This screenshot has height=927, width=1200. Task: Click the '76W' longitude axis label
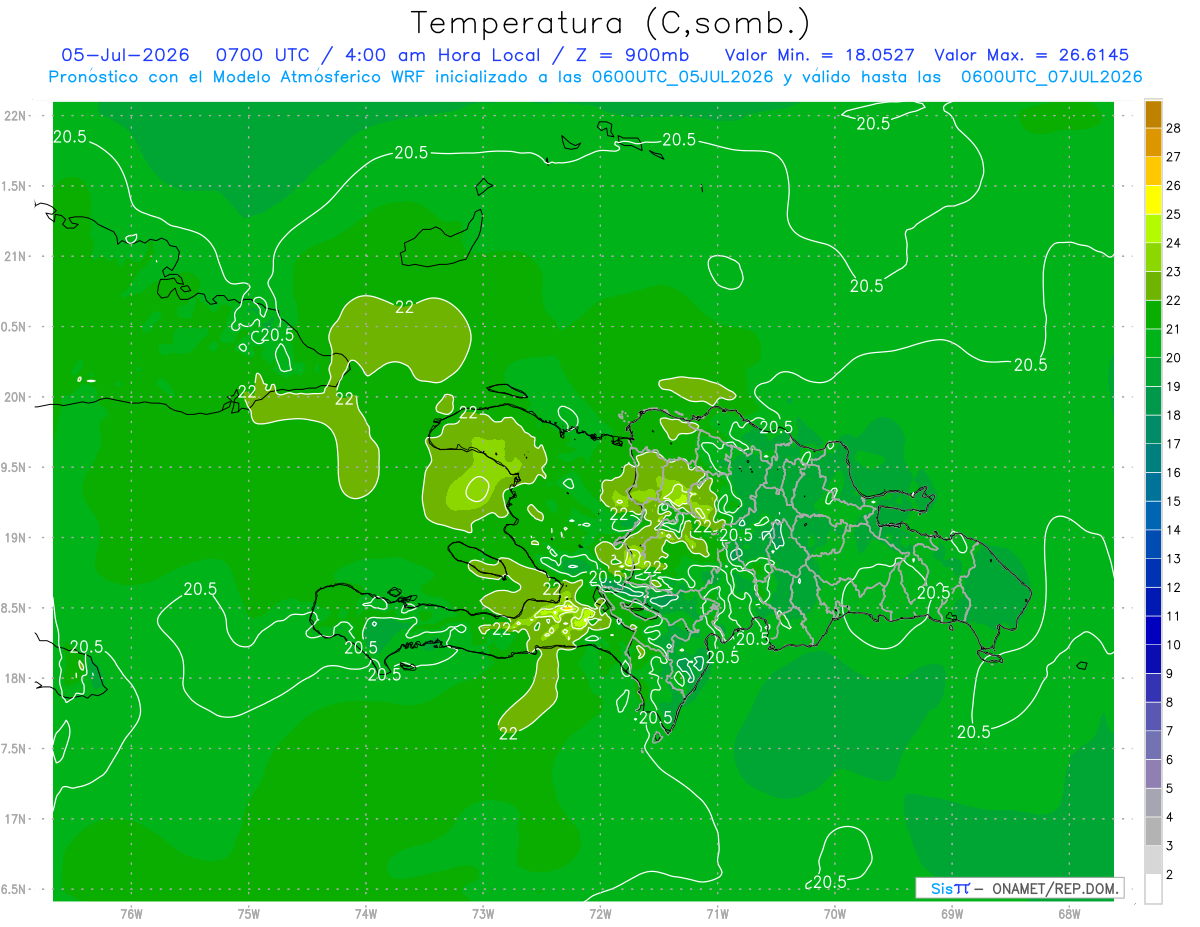(130, 913)
